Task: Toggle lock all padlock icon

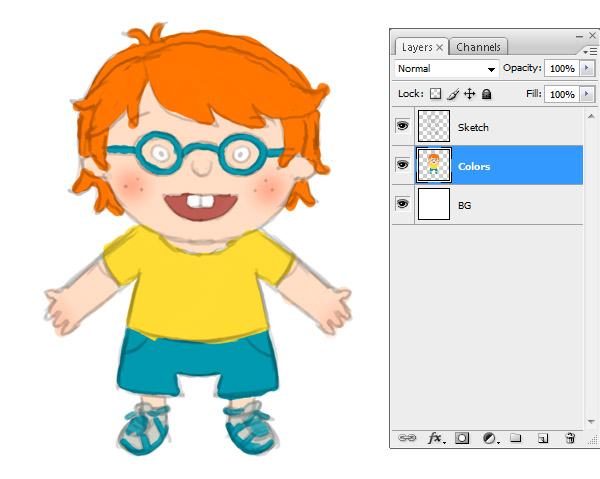Action: pos(486,94)
